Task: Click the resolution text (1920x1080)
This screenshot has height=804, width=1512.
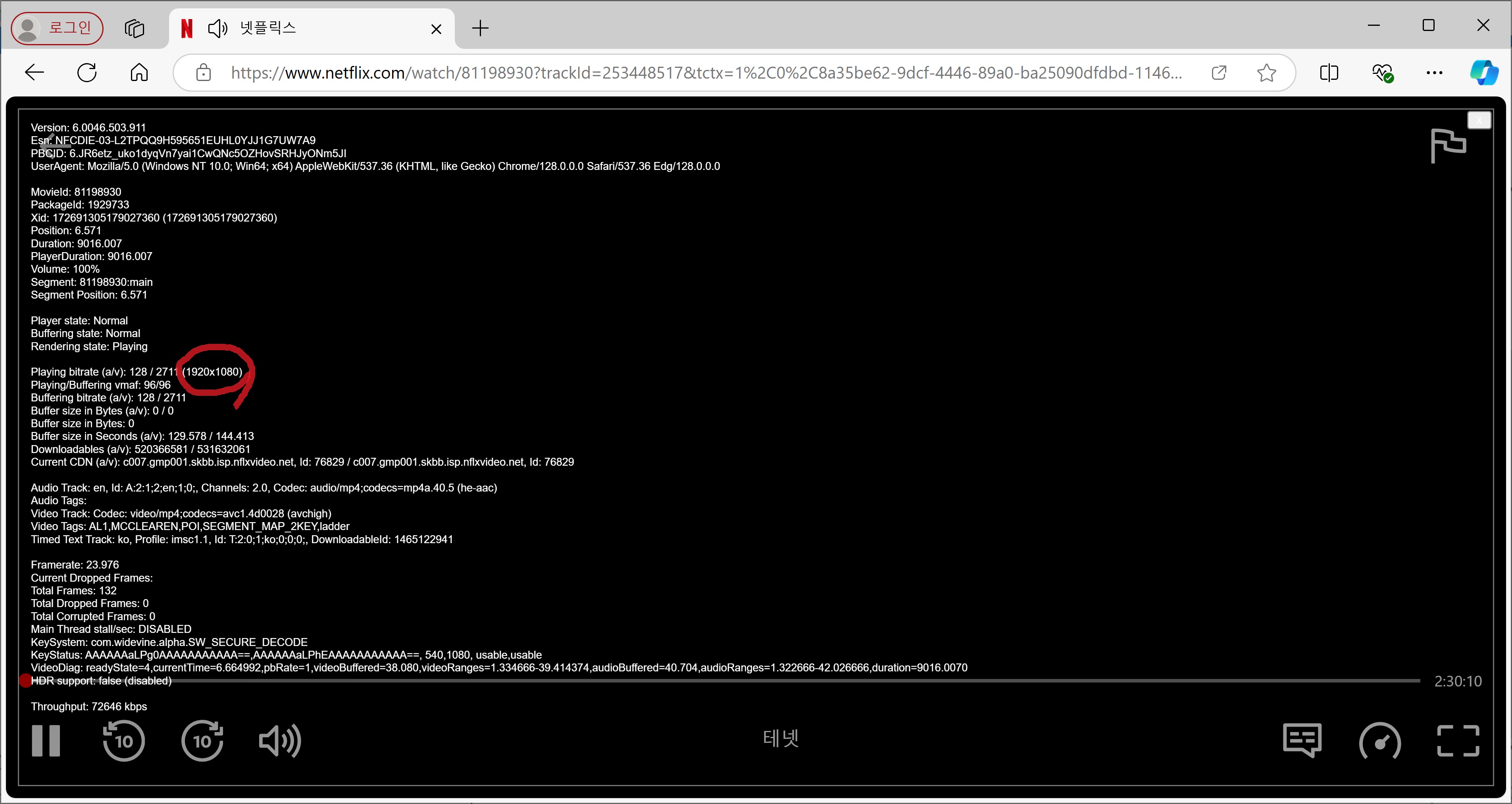Action: 212,372
